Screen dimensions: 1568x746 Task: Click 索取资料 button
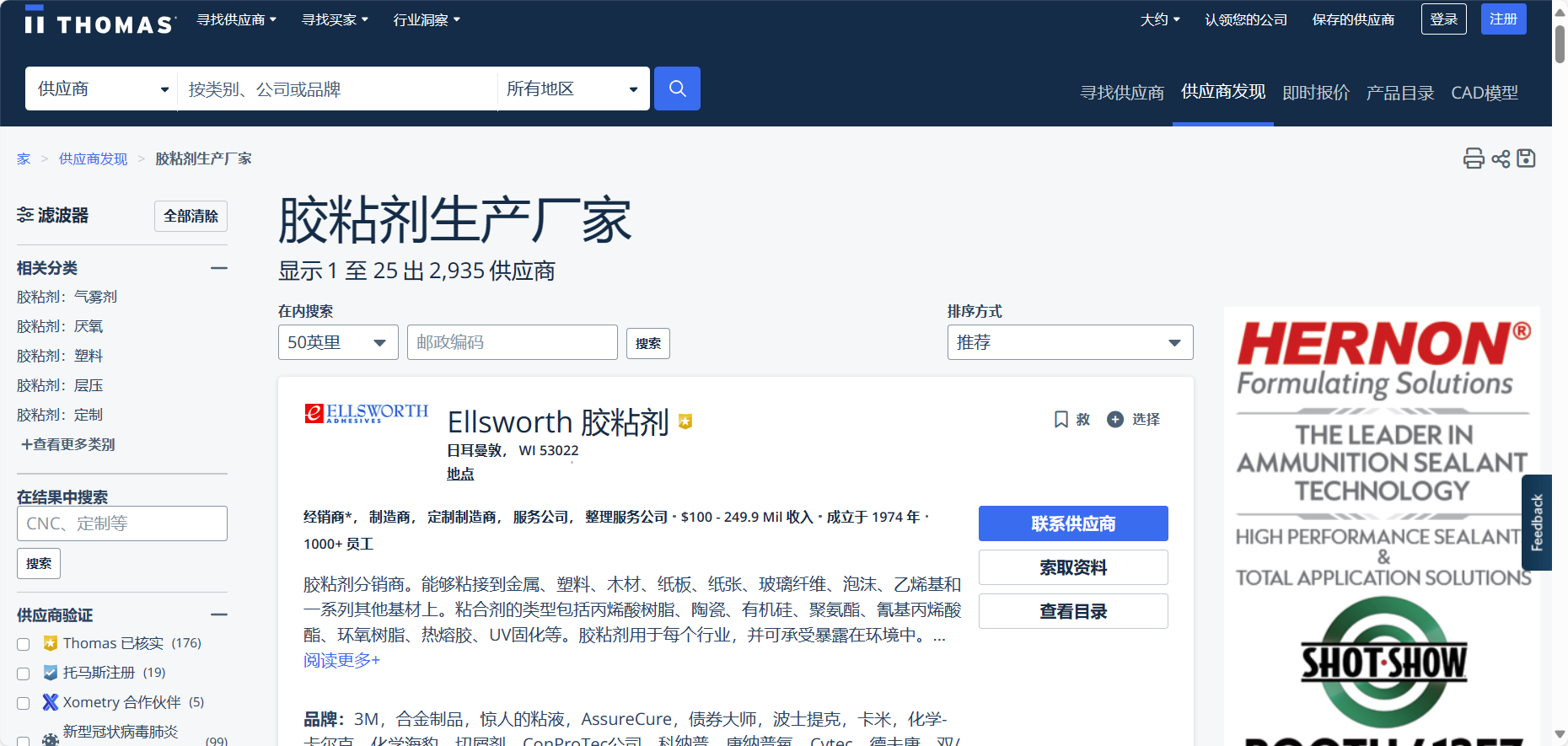[1073, 567]
